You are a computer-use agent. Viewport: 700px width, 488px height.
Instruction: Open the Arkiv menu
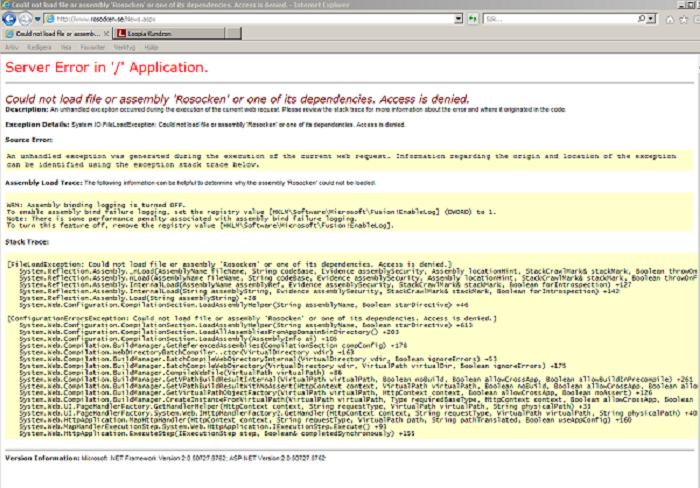coord(12,47)
